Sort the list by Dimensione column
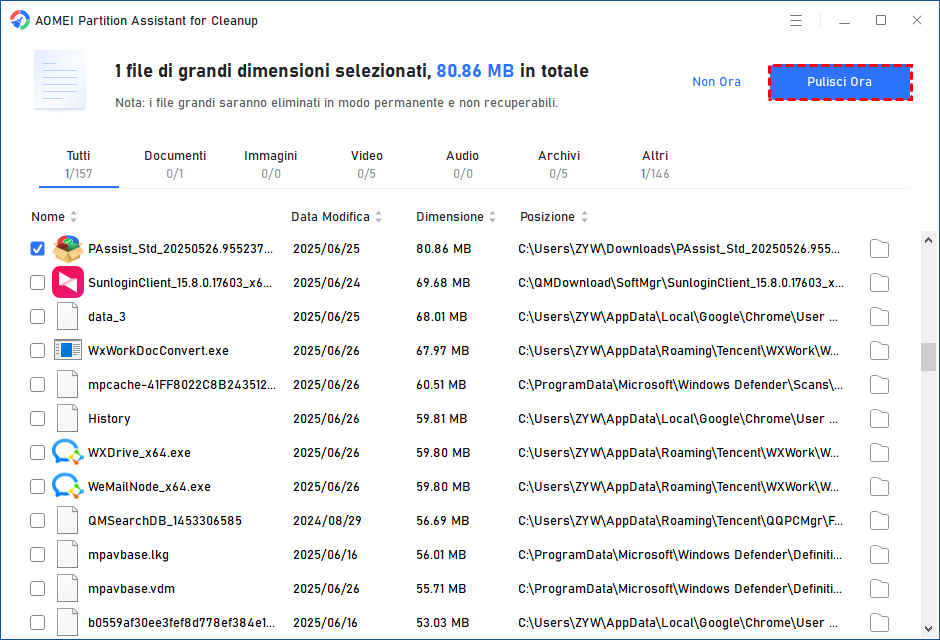 (x=456, y=217)
